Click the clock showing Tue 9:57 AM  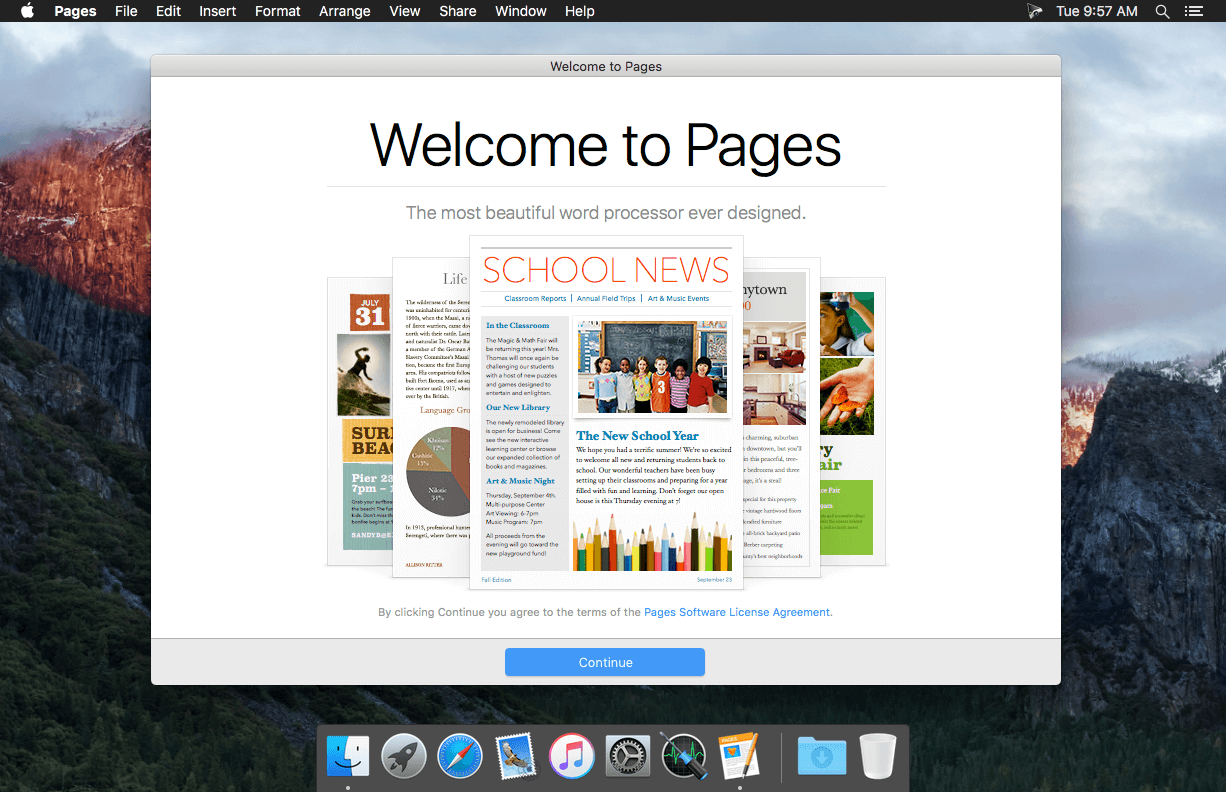[x=1097, y=11]
